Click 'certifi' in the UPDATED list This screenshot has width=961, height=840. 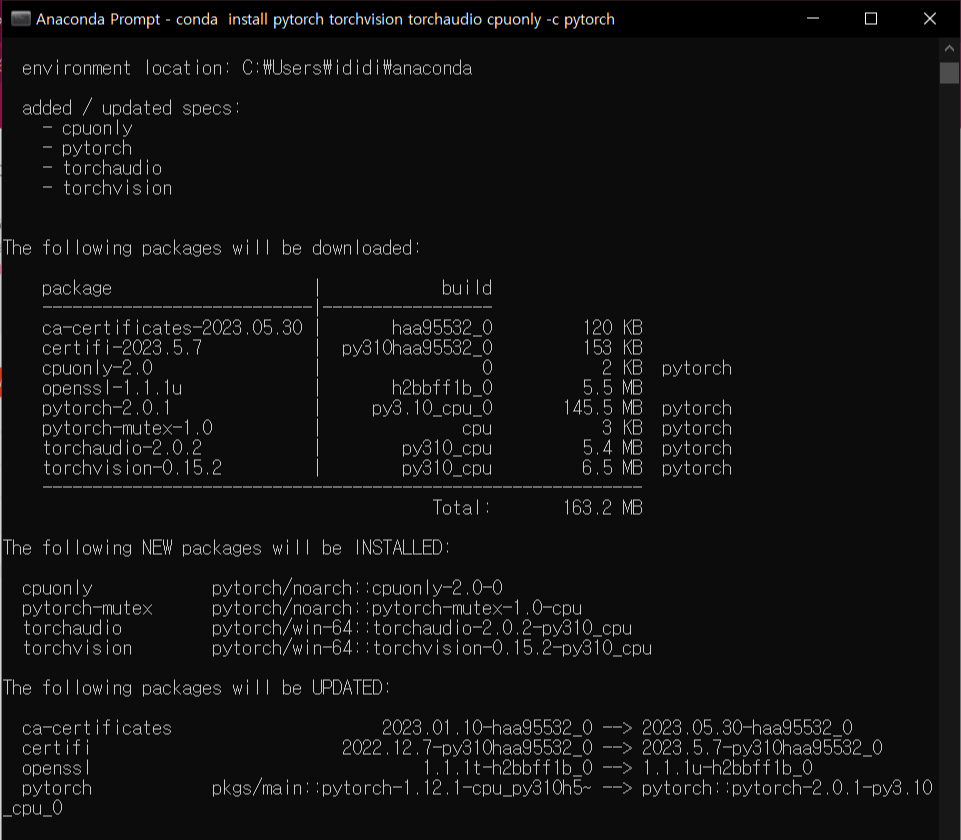pos(56,748)
